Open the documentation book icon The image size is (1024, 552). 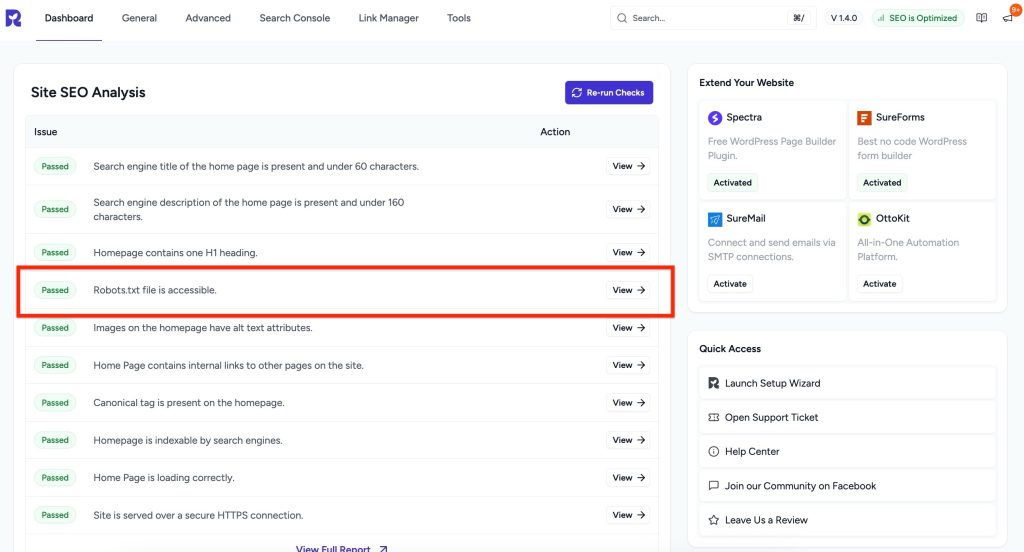982,18
